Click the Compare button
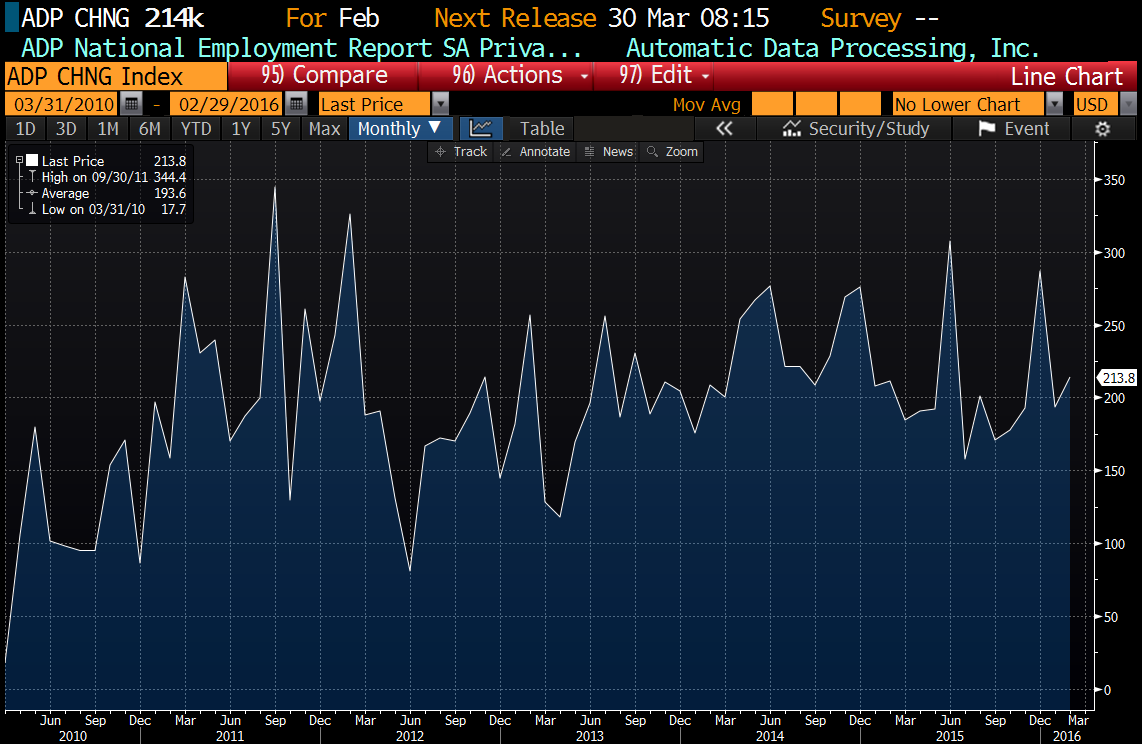Image resolution: width=1142 pixels, height=744 pixels. (x=324, y=76)
